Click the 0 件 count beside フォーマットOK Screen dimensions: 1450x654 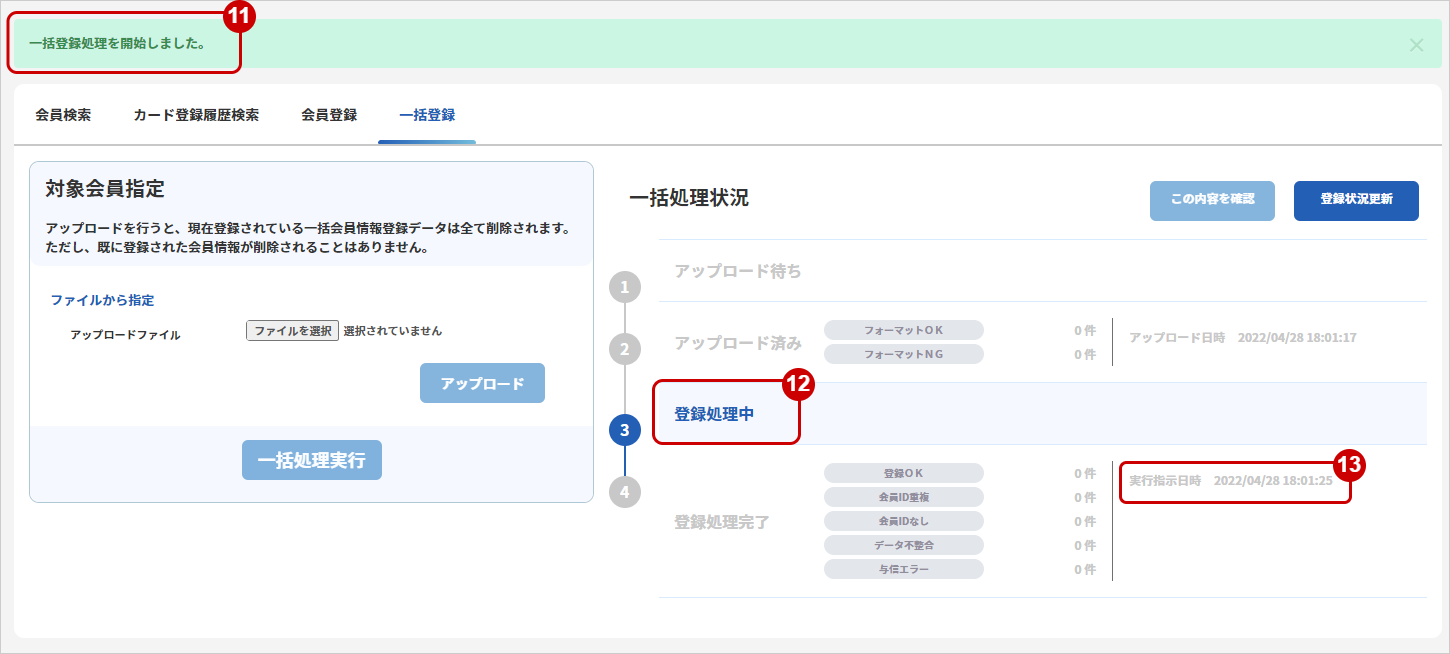point(1085,330)
